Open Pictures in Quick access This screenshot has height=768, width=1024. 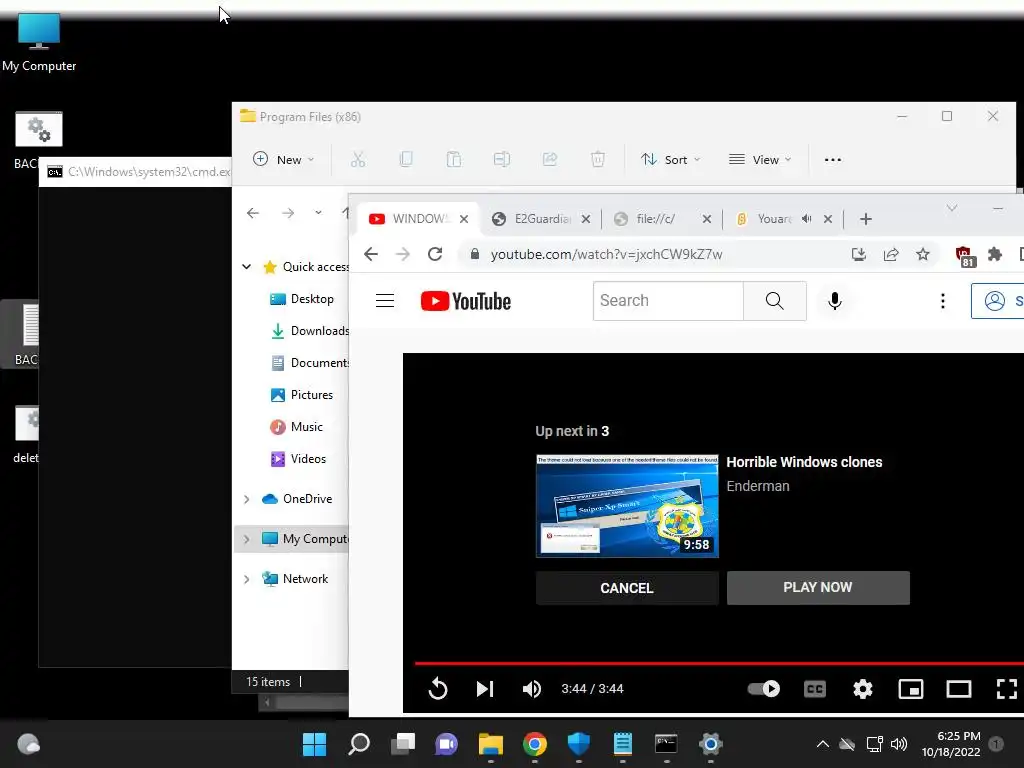pos(302,394)
